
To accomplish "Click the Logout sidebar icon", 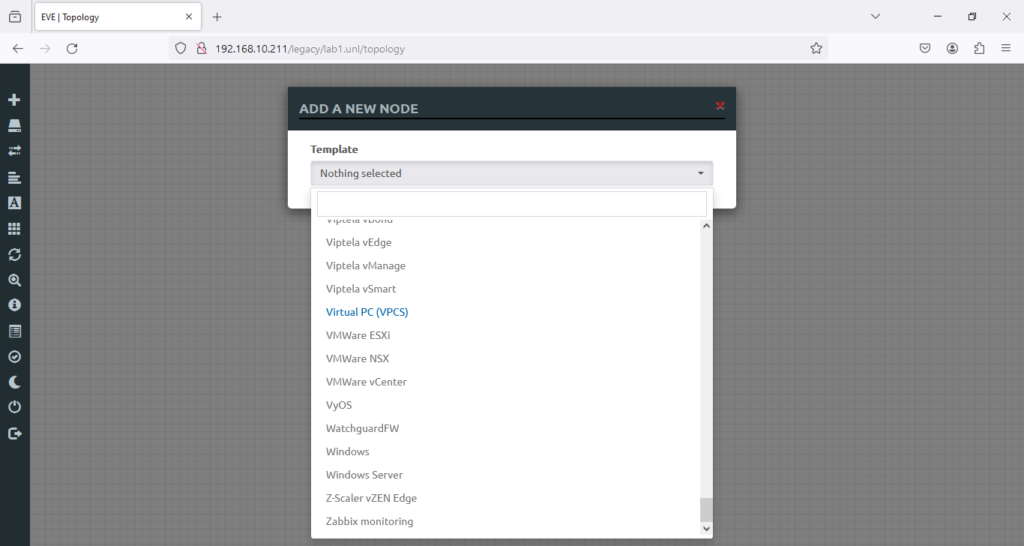I will click(x=14, y=434).
